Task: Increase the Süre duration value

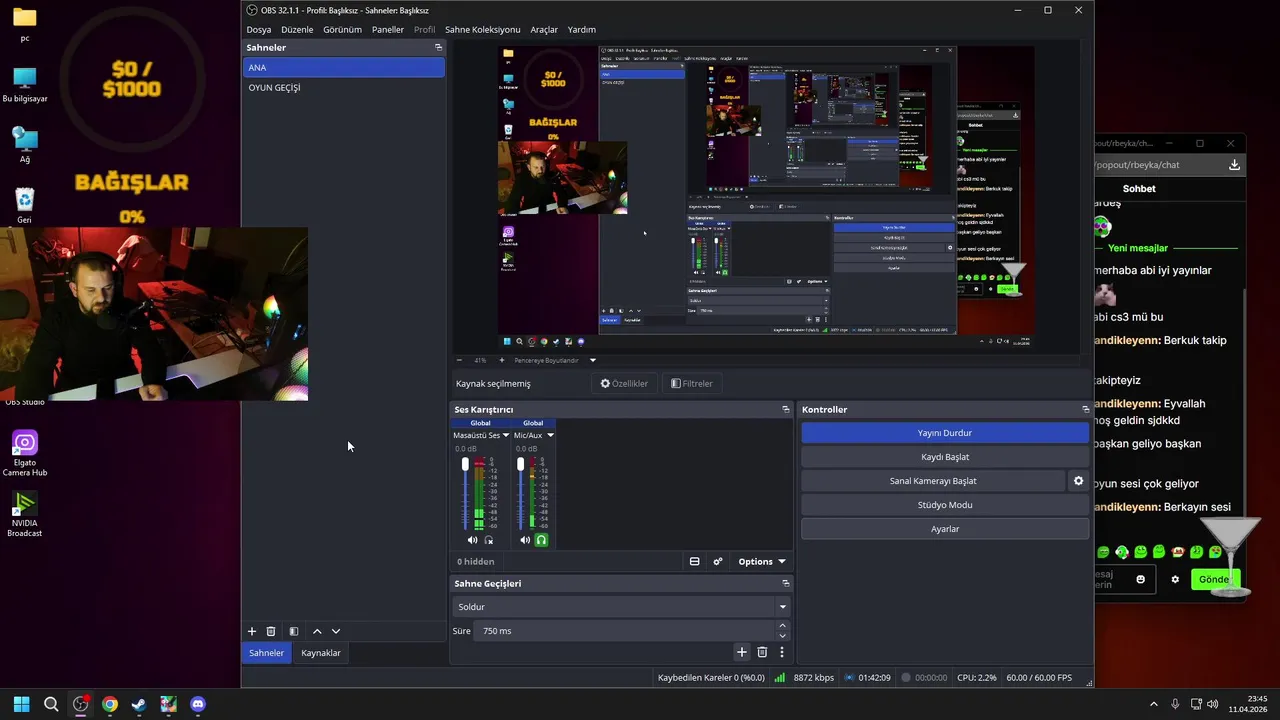Action: pos(783,626)
